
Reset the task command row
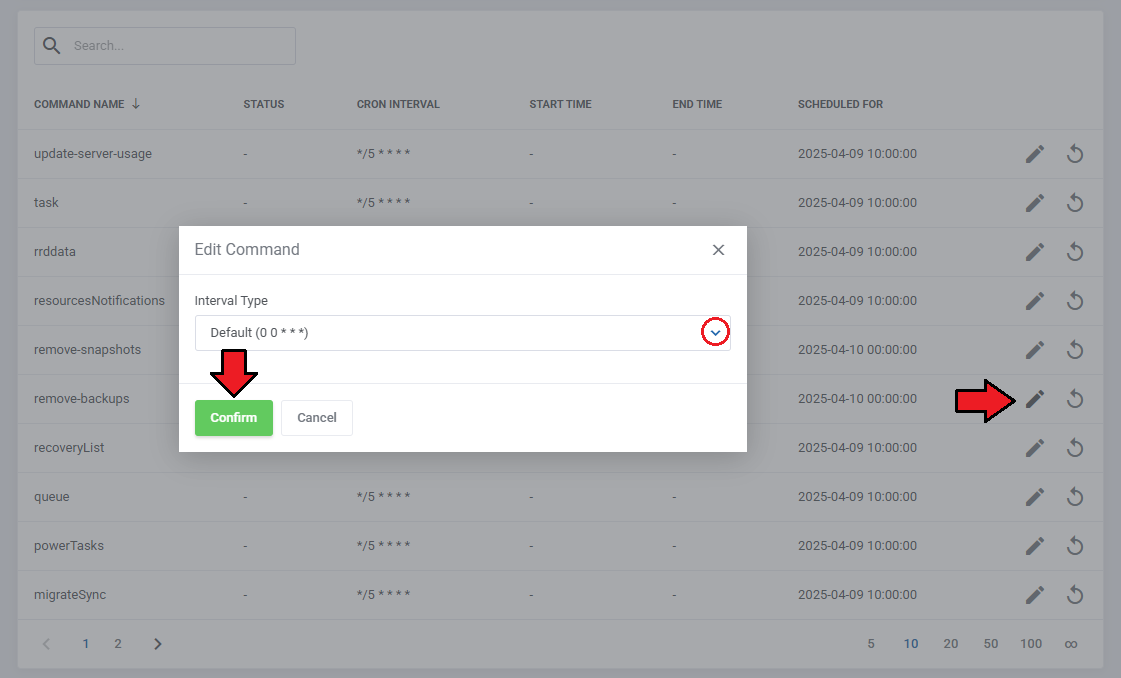coord(1075,203)
